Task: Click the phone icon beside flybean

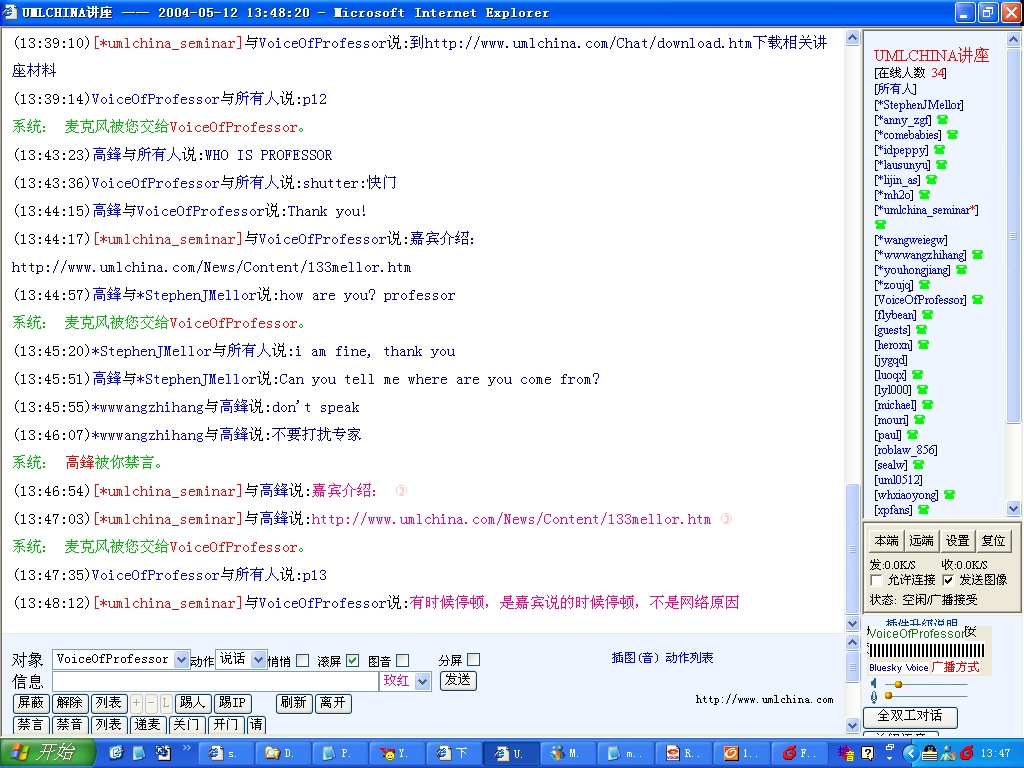Action: (927, 315)
